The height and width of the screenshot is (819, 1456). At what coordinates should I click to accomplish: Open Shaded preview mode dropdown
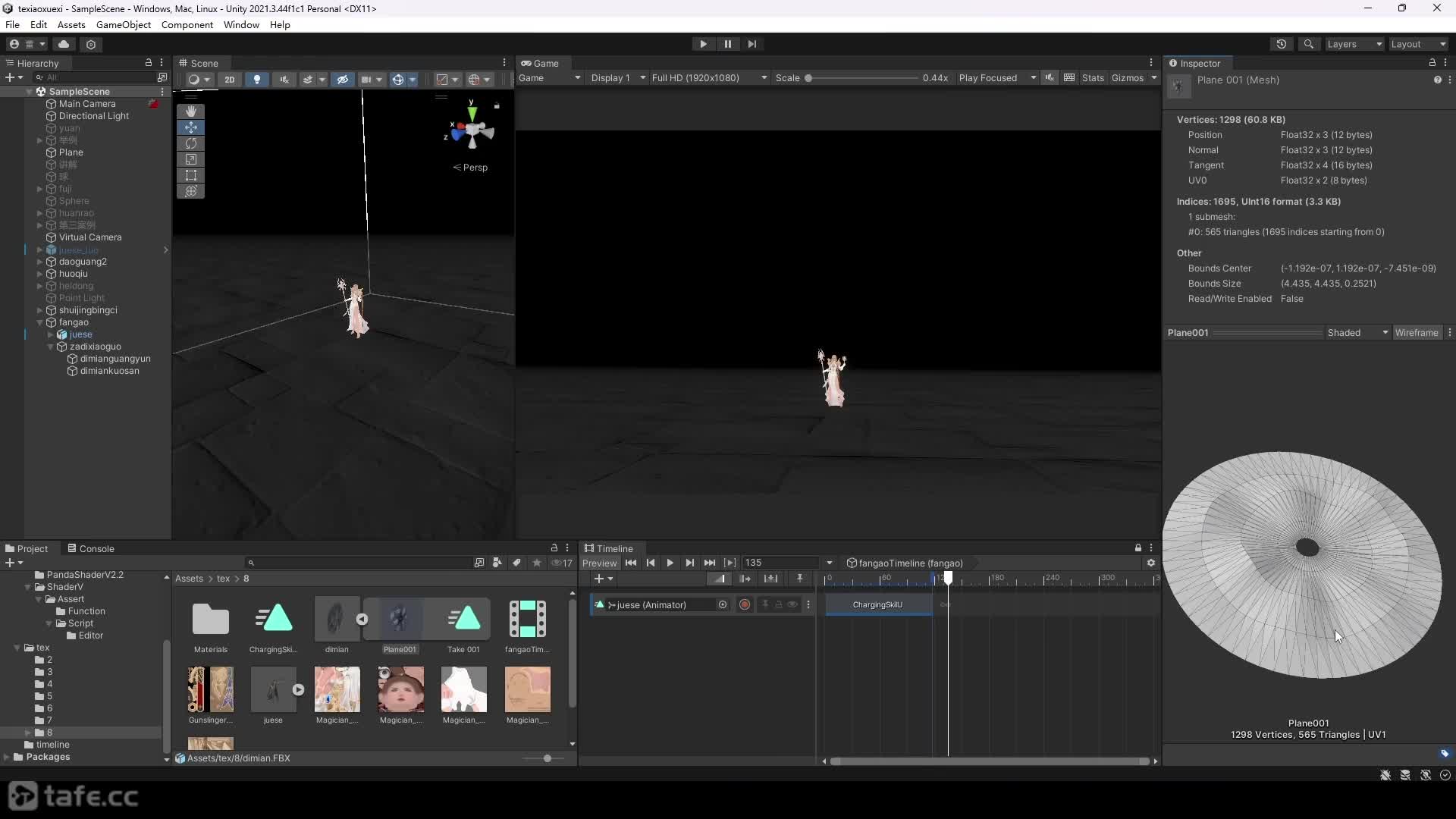[x=1357, y=332]
